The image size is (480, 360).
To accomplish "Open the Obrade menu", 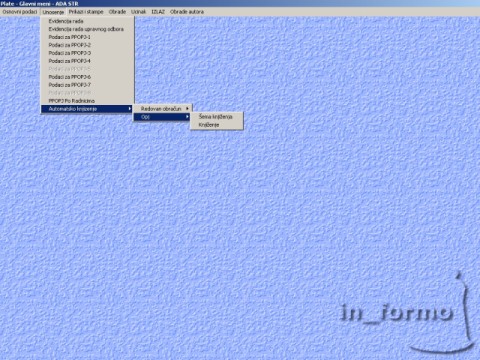I will tap(117, 12).
